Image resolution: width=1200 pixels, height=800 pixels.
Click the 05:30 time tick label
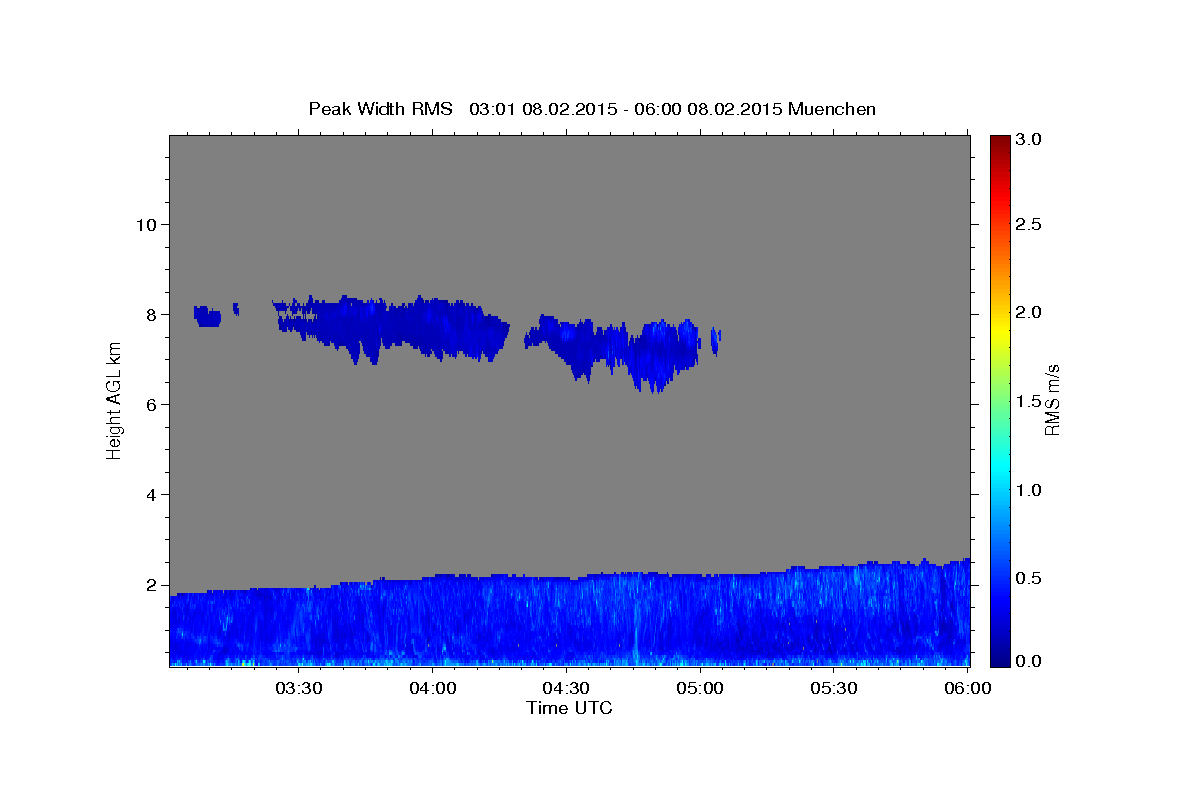point(834,688)
